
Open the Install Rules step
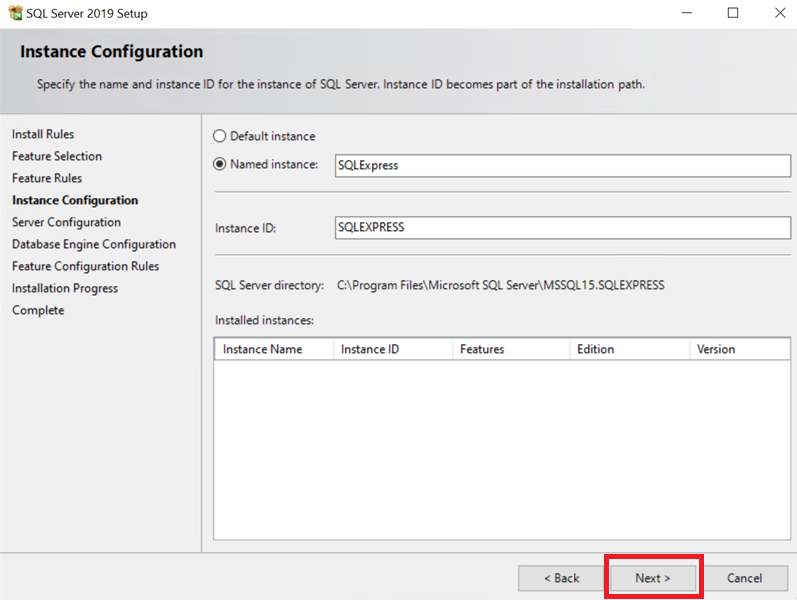click(x=43, y=134)
